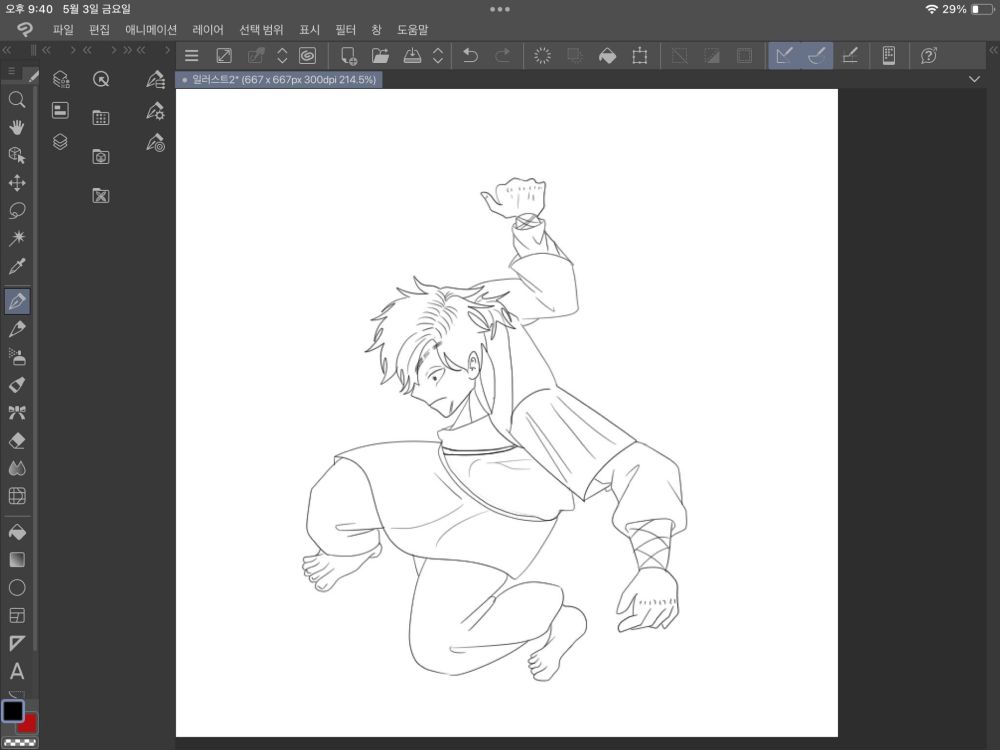Open the Layer palette stacked-sheets icon
Screen dimensions: 1000x750
point(60,142)
